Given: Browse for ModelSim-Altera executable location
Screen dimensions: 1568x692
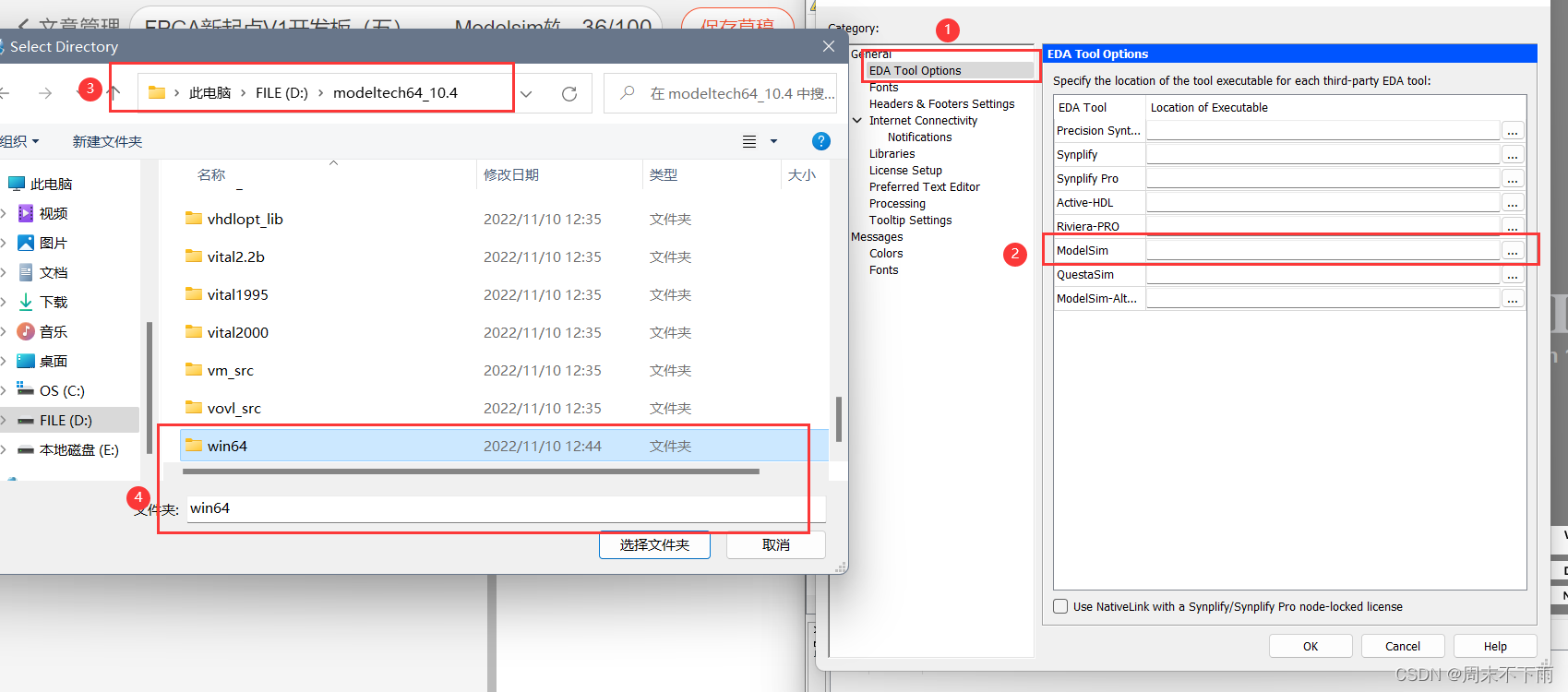Looking at the screenshot, I should (1513, 299).
